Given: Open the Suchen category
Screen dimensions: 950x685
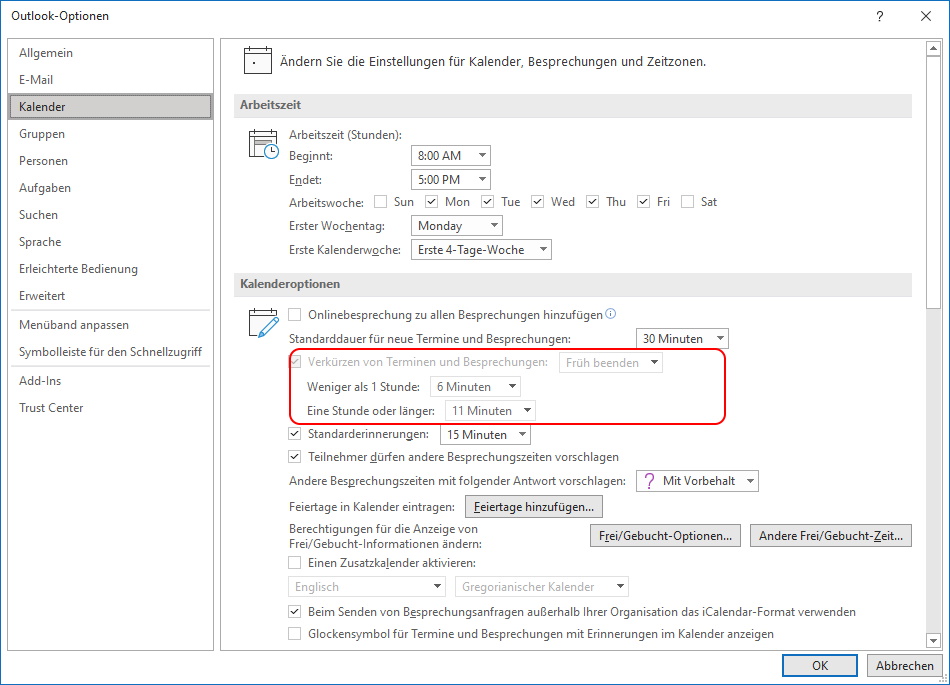Looking at the screenshot, I should click(110, 214).
